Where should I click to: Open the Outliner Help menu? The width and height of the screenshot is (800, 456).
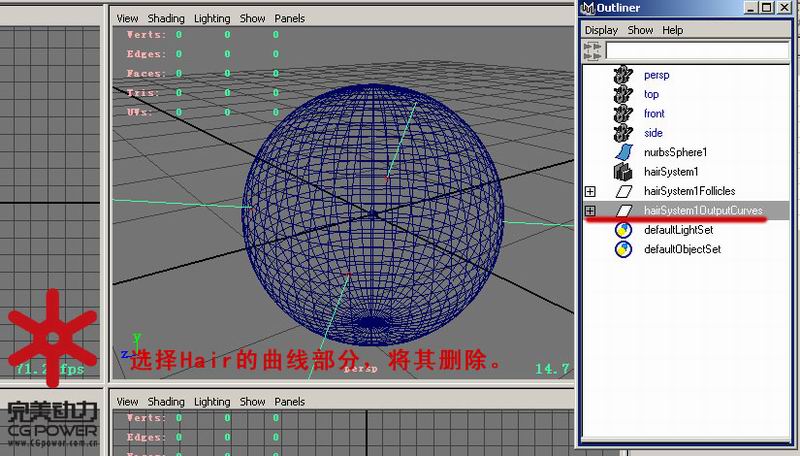click(672, 31)
